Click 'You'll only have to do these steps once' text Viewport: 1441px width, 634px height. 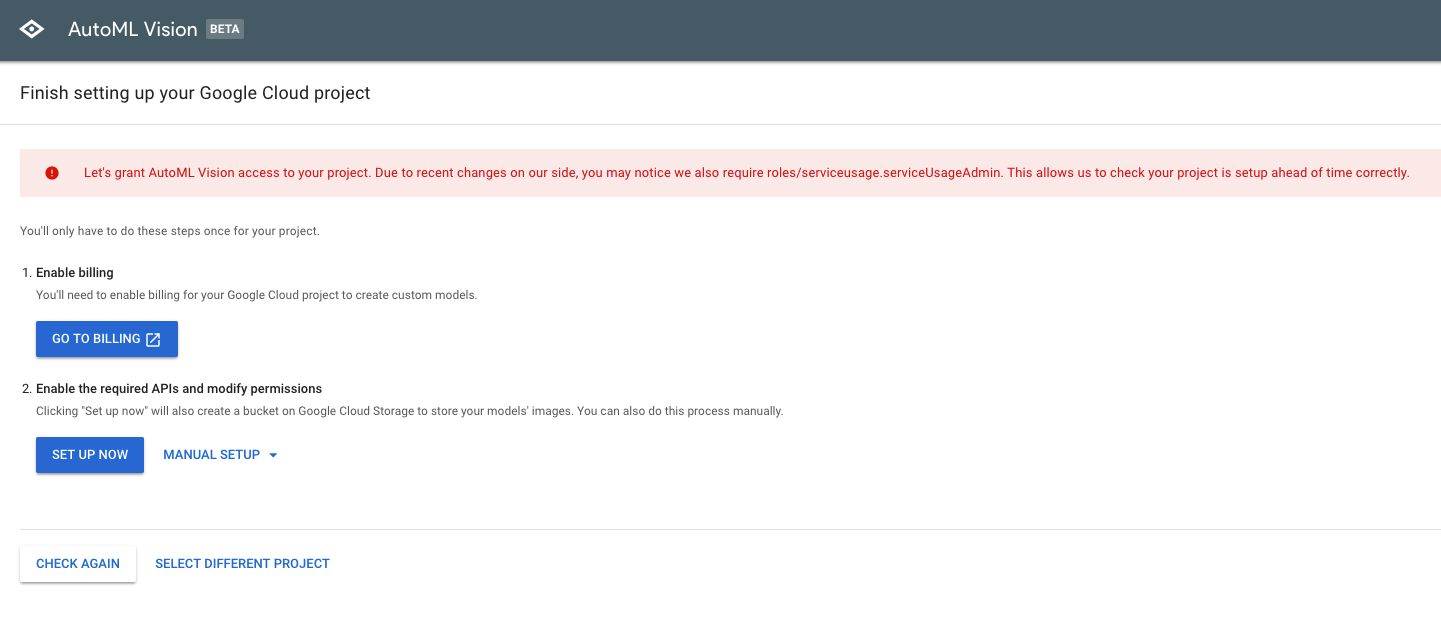170,231
